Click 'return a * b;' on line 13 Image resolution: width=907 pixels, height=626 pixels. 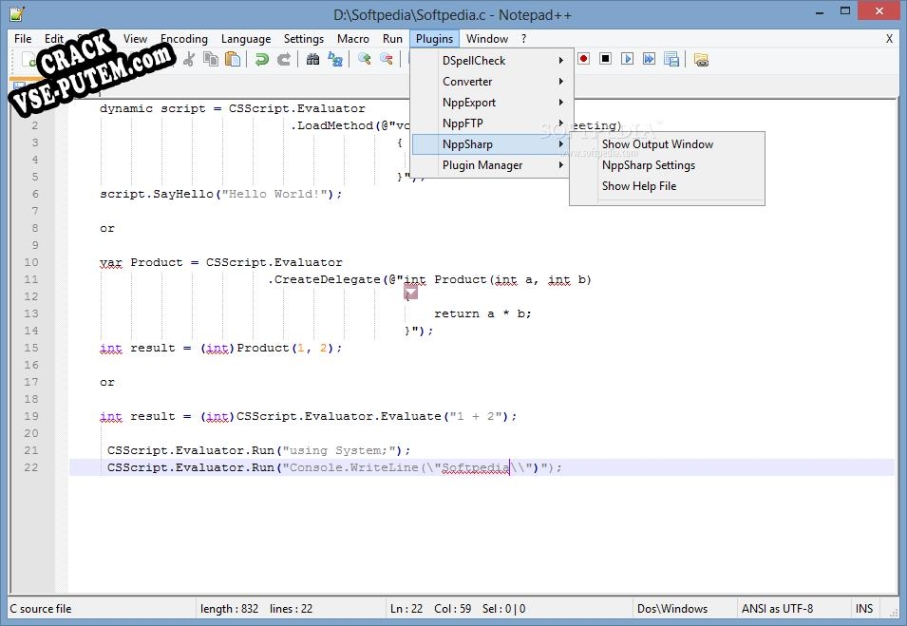pyautogui.click(x=482, y=314)
